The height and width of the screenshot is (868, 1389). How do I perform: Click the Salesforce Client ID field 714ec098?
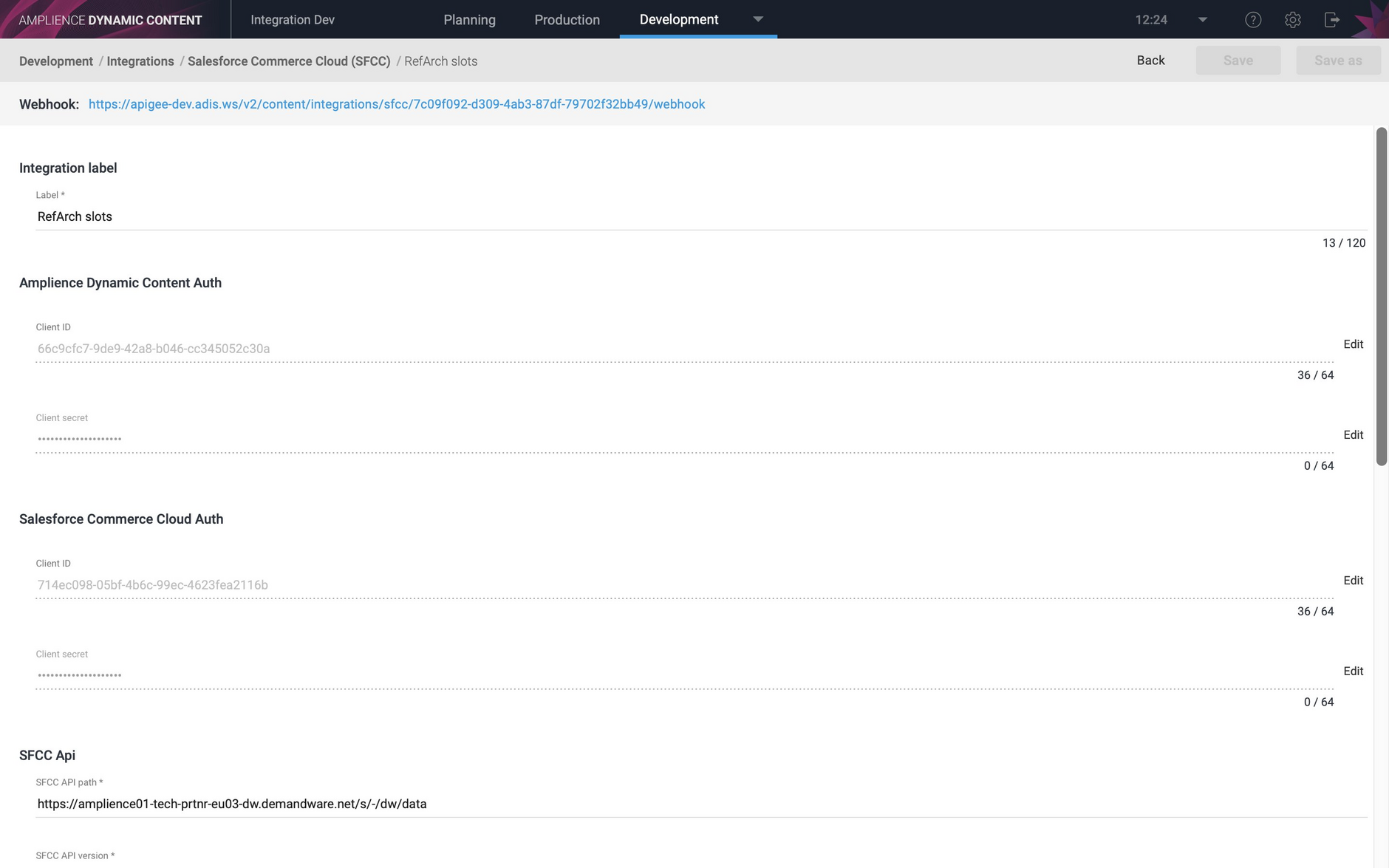[684, 585]
